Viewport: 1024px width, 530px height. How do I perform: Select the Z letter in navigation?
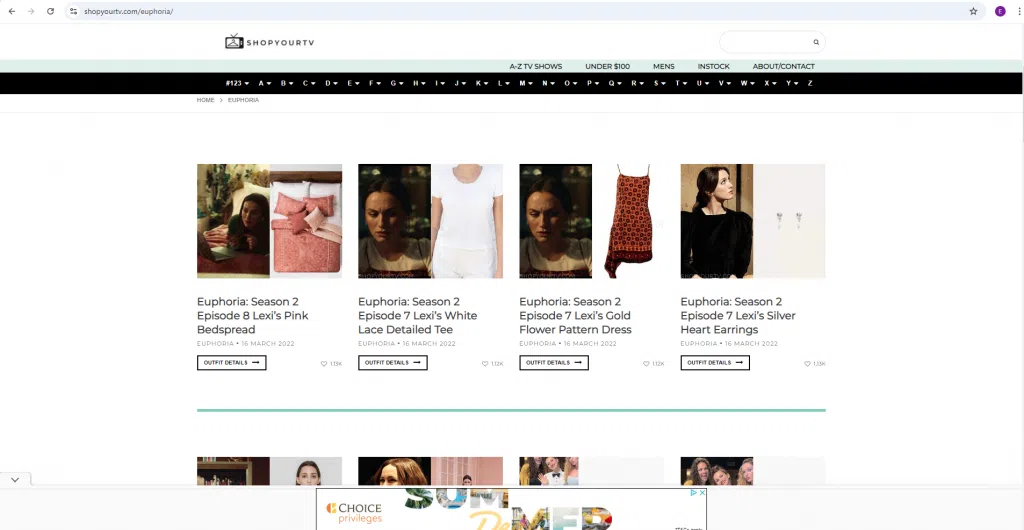[x=810, y=84]
